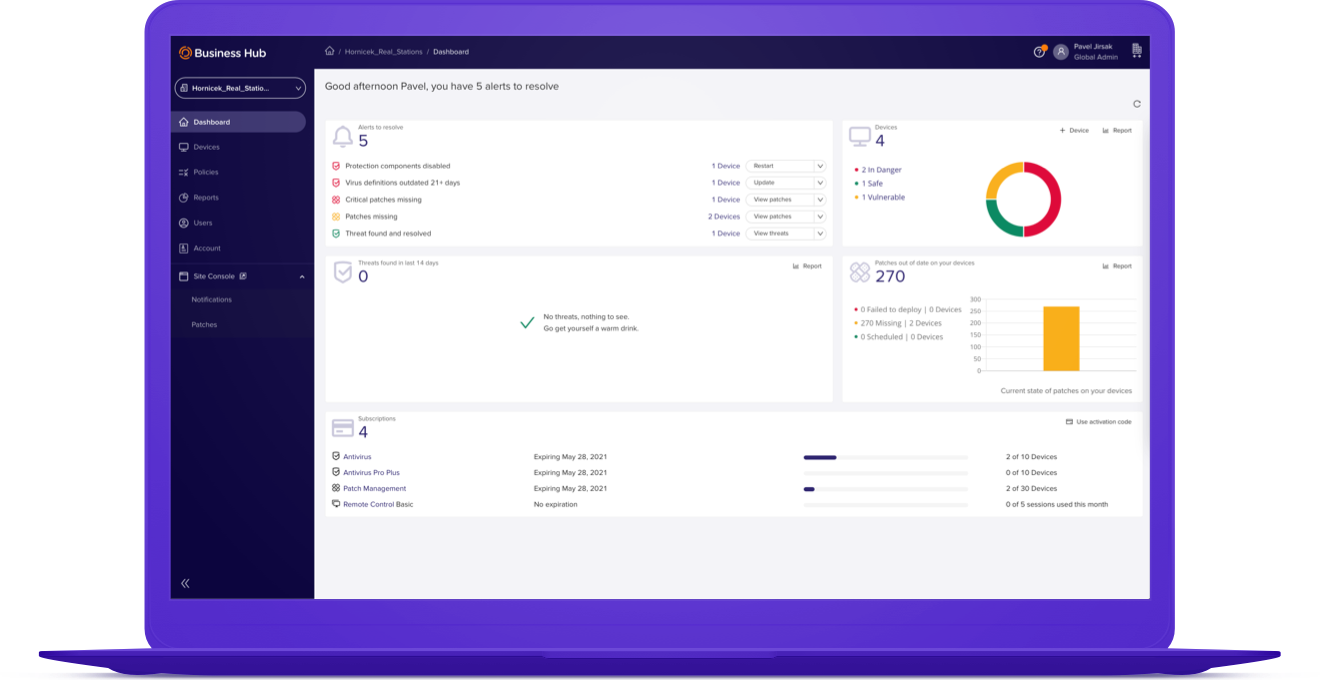The height and width of the screenshot is (680, 1320).
Task: Collapse sidebar with double-arrow icon
Action: (x=185, y=583)
